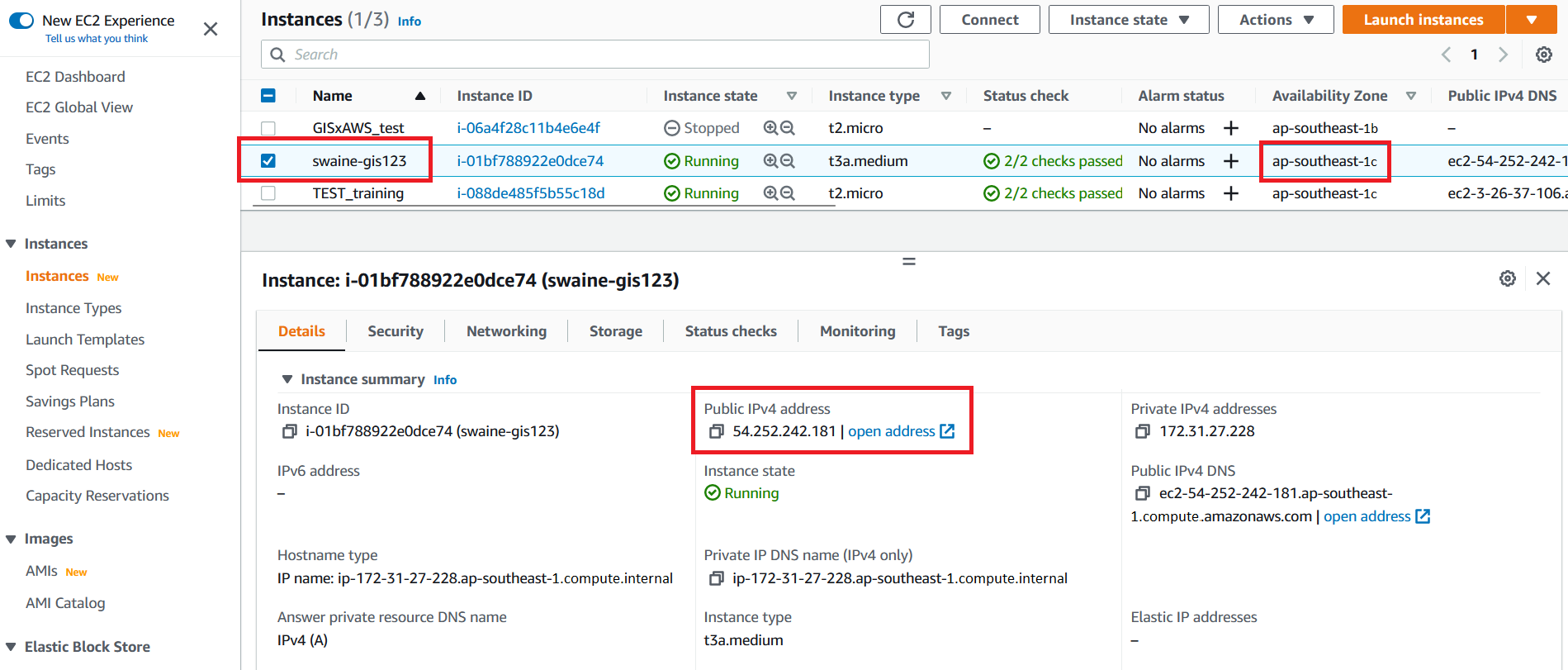Open instance ID i-01bf788922e0dce74 link
This screenshot has width=1568, height=670.
tap(530, 161)
